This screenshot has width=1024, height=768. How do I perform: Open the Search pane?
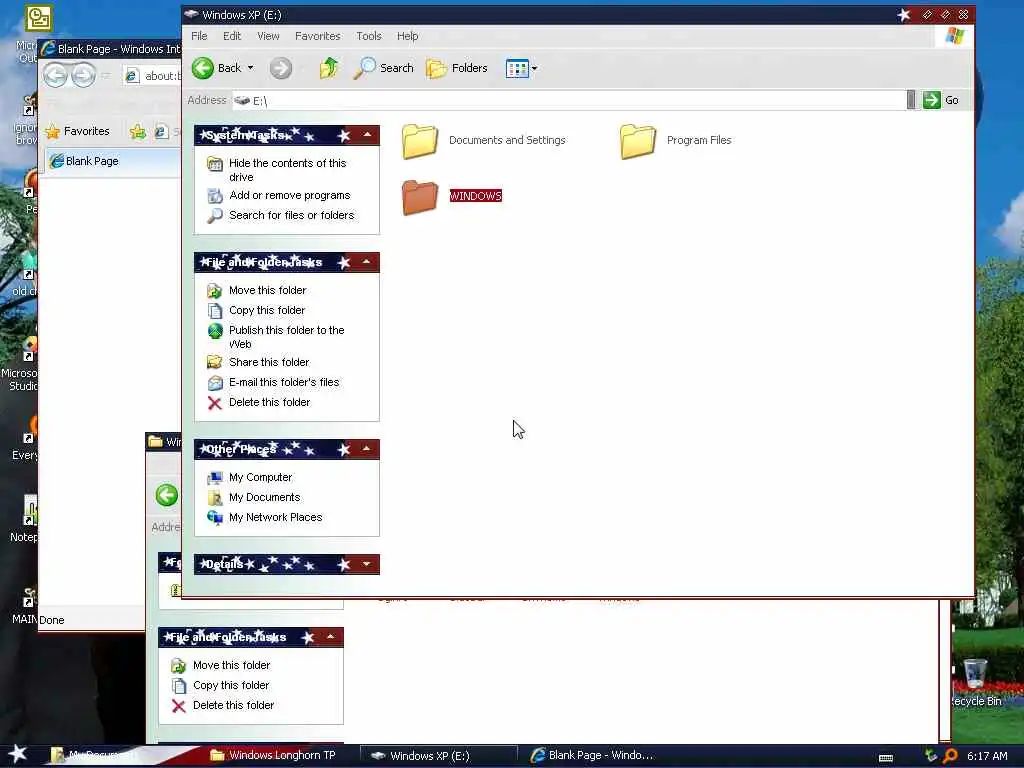coord(383,68)
